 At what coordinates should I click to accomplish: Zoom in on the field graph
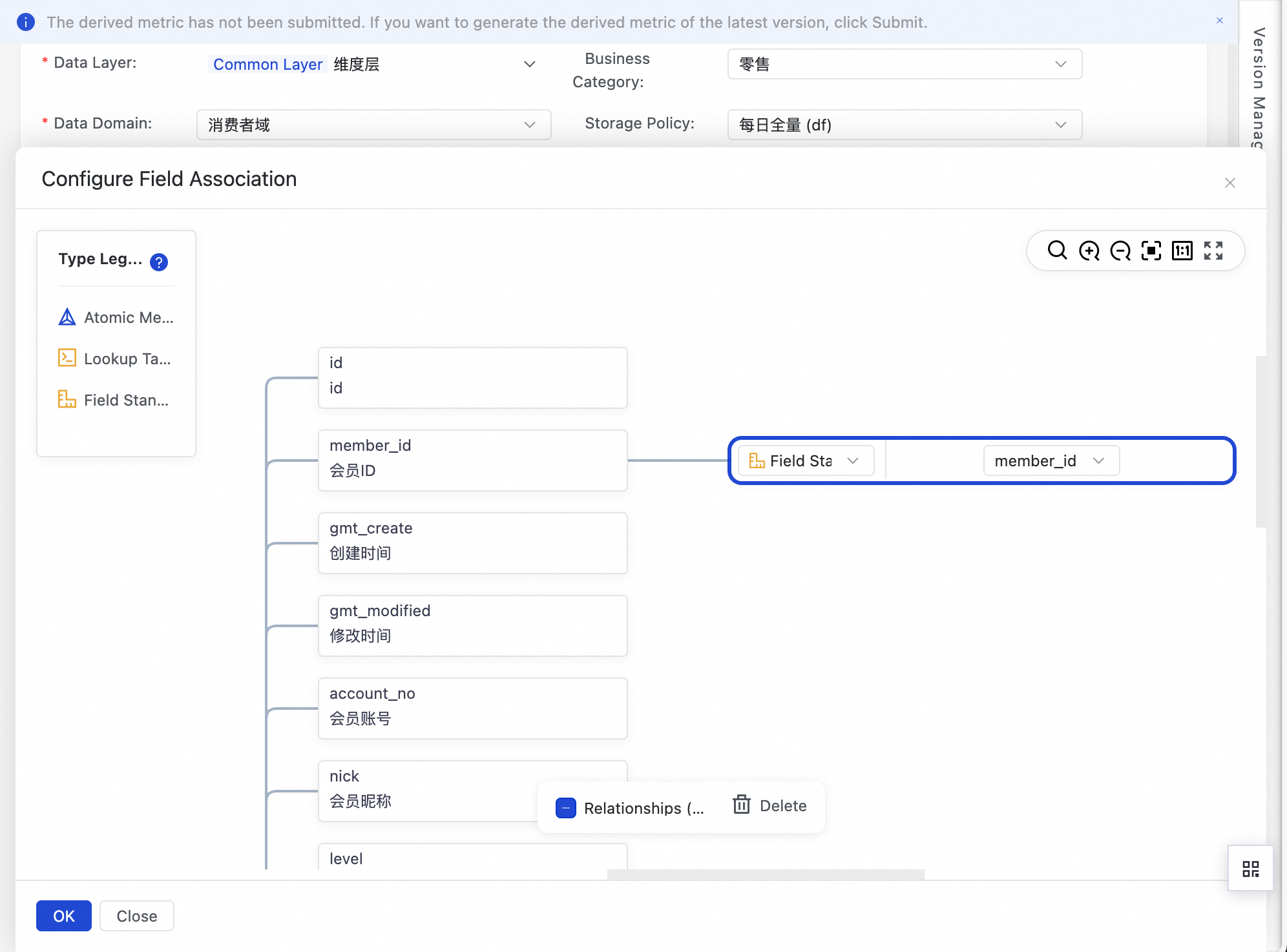[1089, 250]
